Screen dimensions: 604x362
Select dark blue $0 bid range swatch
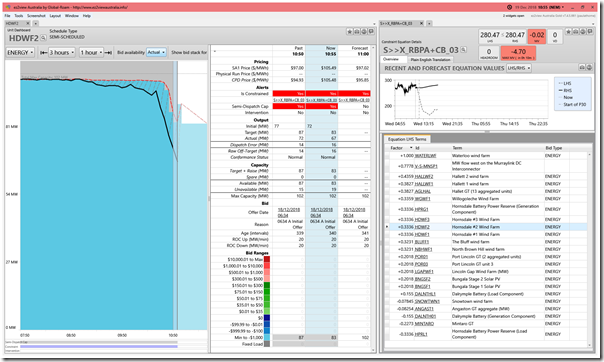pyautogui.click(x=267, y=318)
